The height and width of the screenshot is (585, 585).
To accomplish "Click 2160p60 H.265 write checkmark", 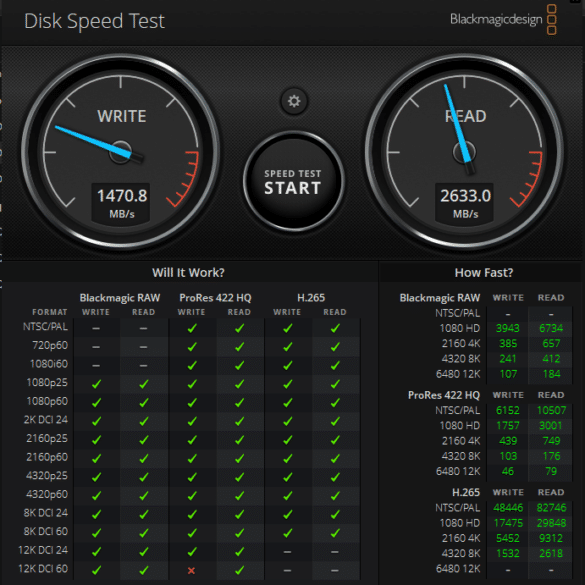I will pyautogui.click(x=287, y=458).
